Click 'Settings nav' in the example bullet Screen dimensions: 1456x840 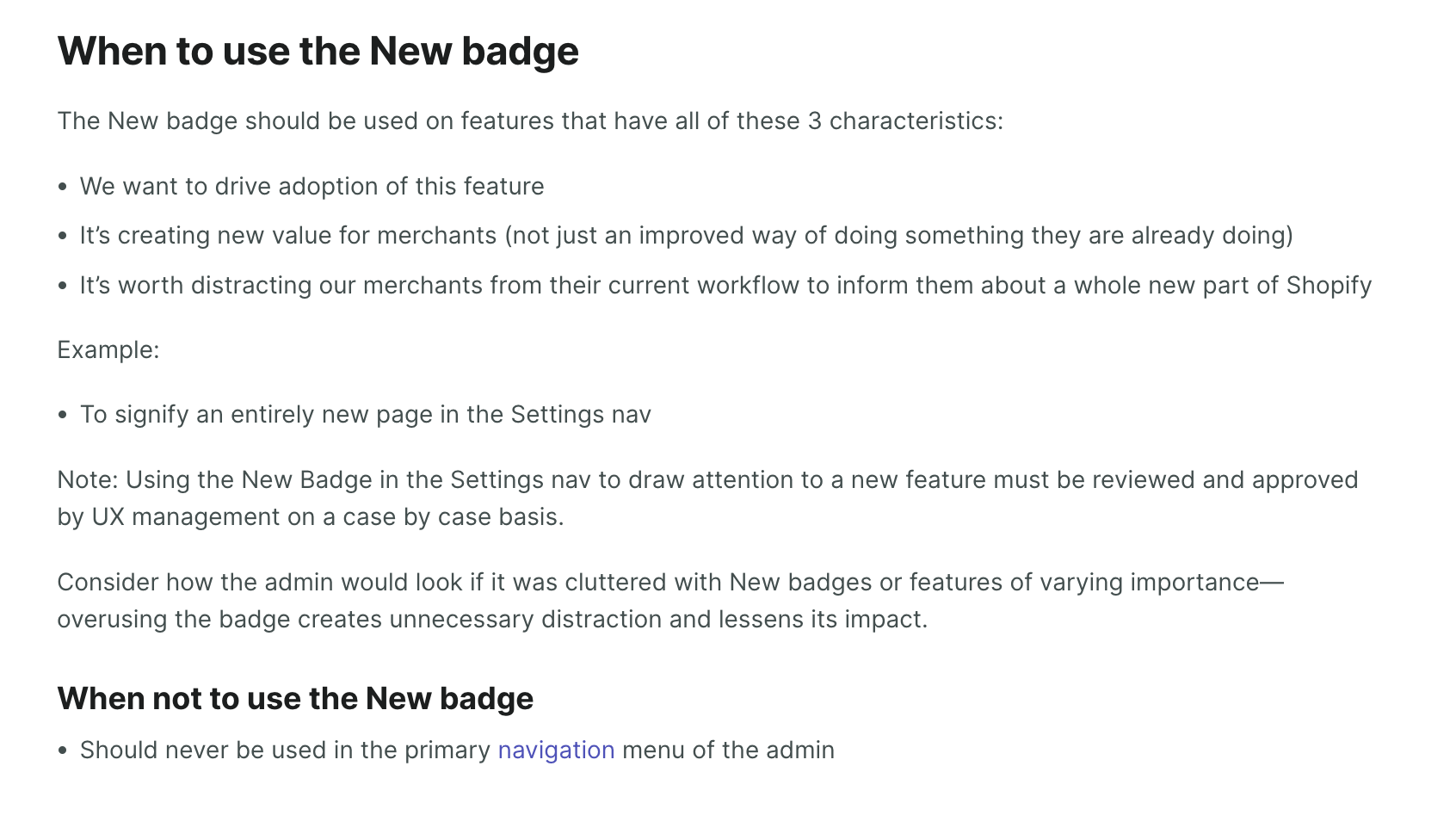pos(581,414)
